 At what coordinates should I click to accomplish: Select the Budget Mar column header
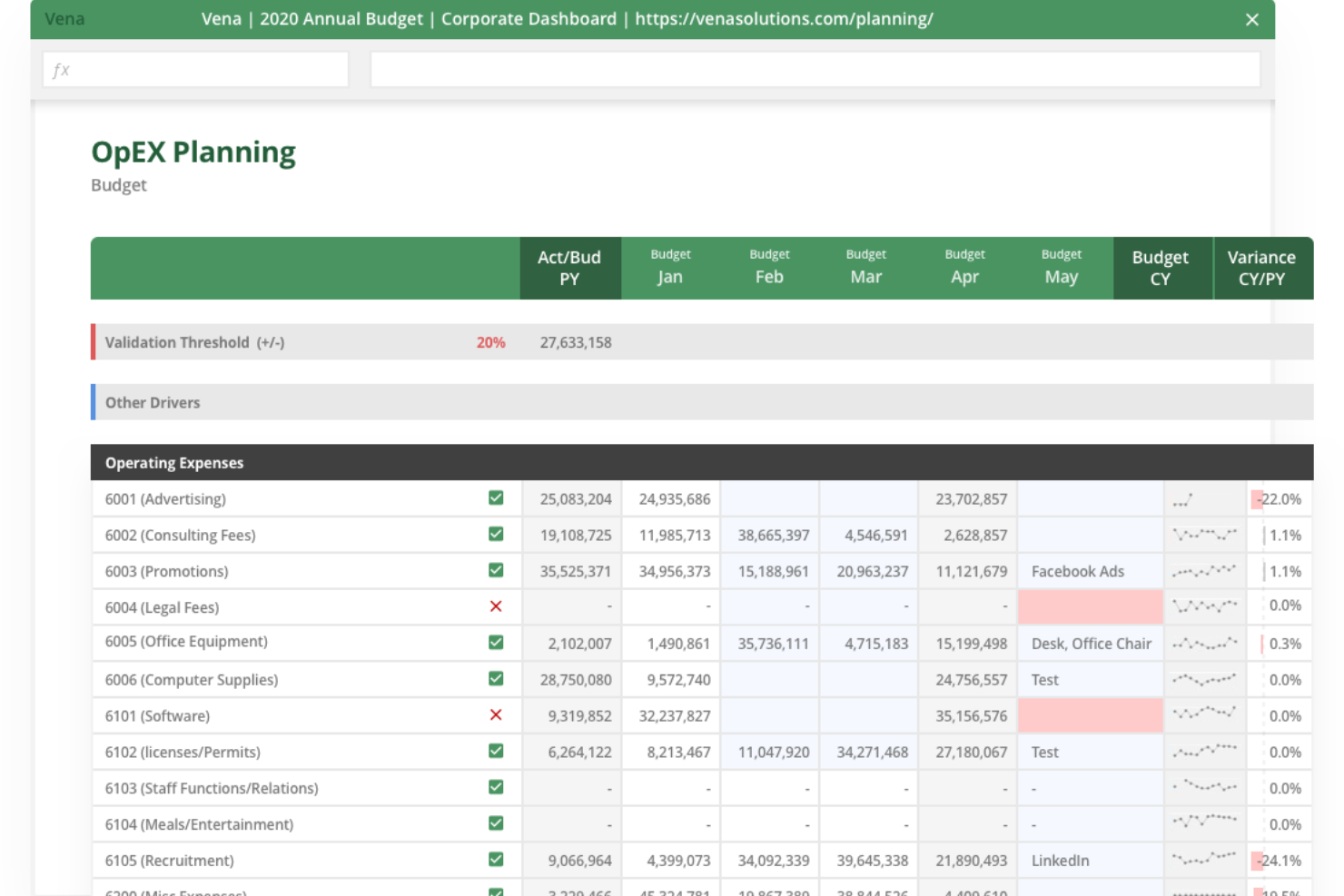866,268
